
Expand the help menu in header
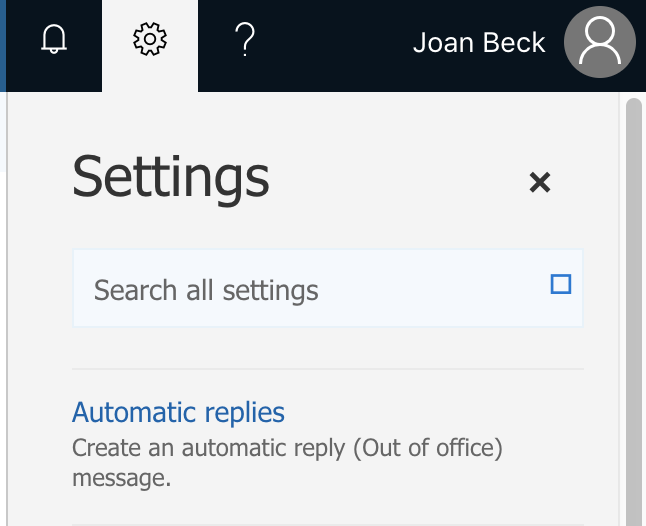(x=245, y=40)
